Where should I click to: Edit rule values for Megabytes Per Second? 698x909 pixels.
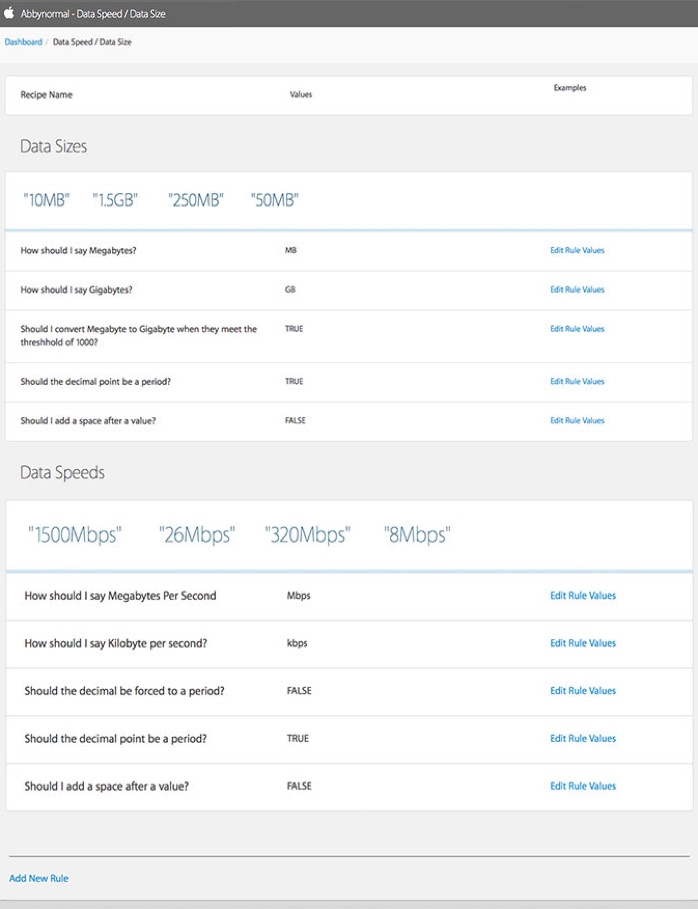pyautogui.click(x=583, y=595)
